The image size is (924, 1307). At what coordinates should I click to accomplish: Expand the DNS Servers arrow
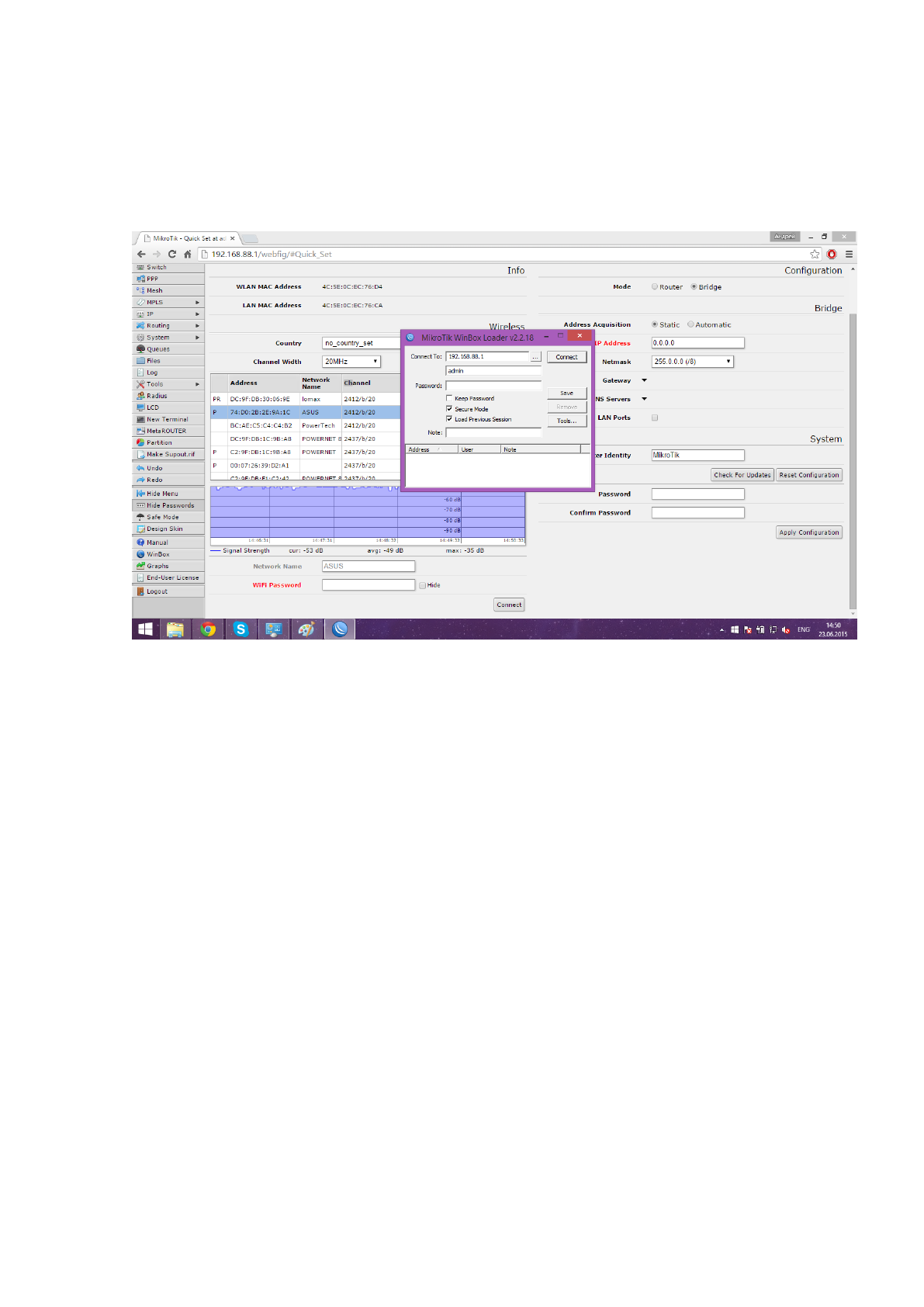coord(644,399)
